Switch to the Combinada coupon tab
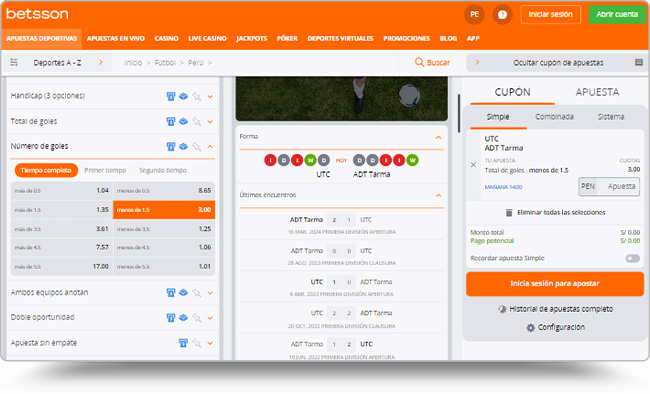The height and width of the screenshot is (394, 650). click(x=554, y=117)
